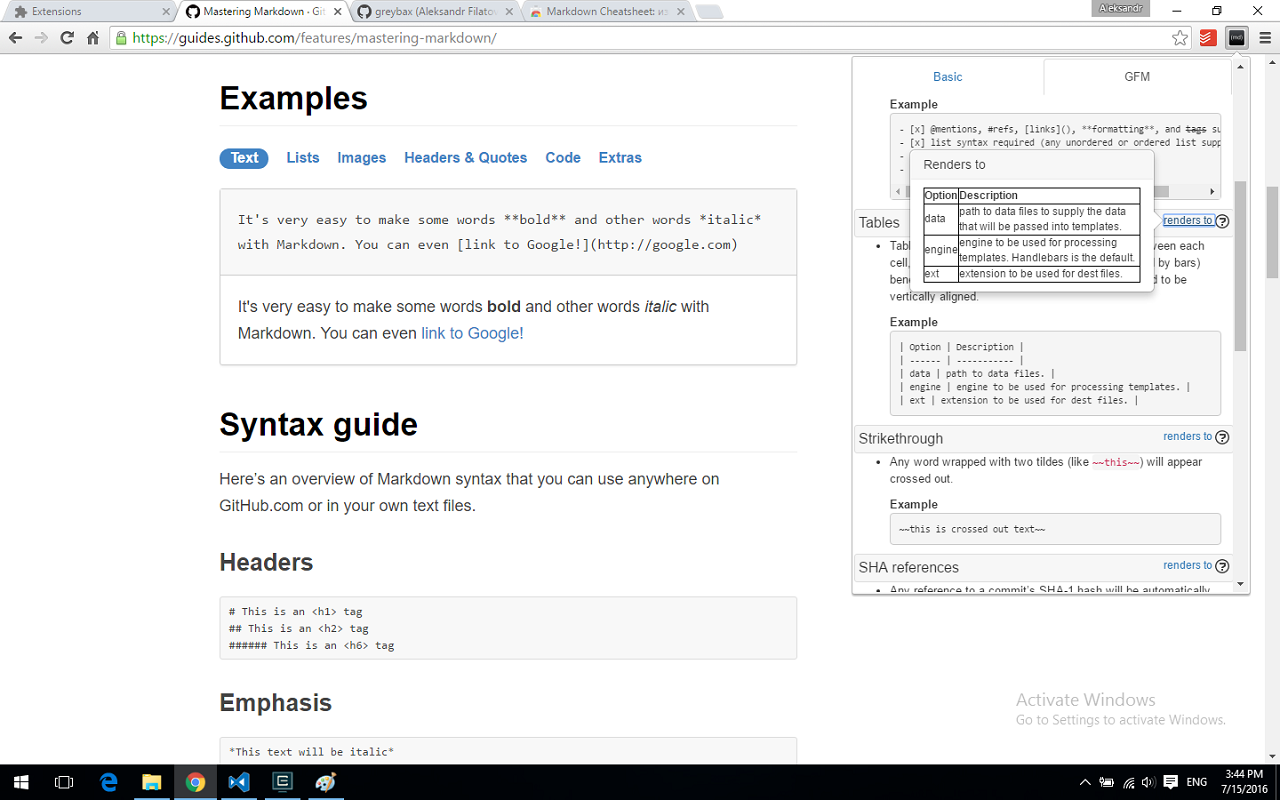Click 'renders to' link for Strikethrough
Viewport: 1280px width, 800px height.
1188,437
